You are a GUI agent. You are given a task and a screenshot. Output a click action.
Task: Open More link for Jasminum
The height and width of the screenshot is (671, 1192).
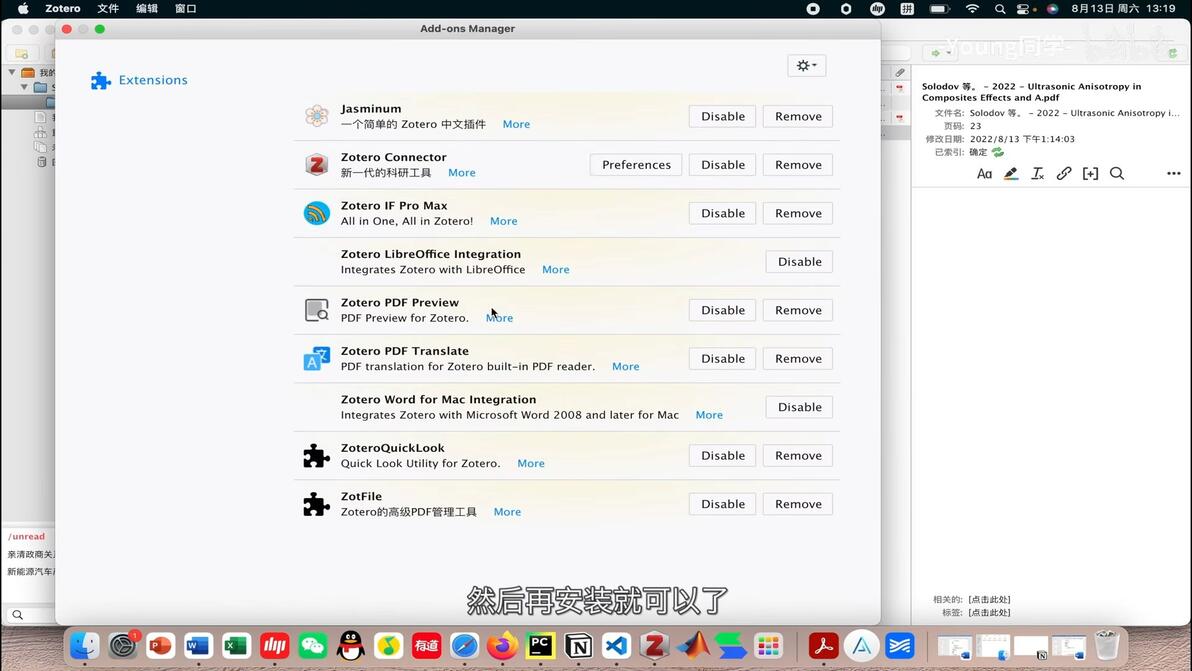pos(516,124)
